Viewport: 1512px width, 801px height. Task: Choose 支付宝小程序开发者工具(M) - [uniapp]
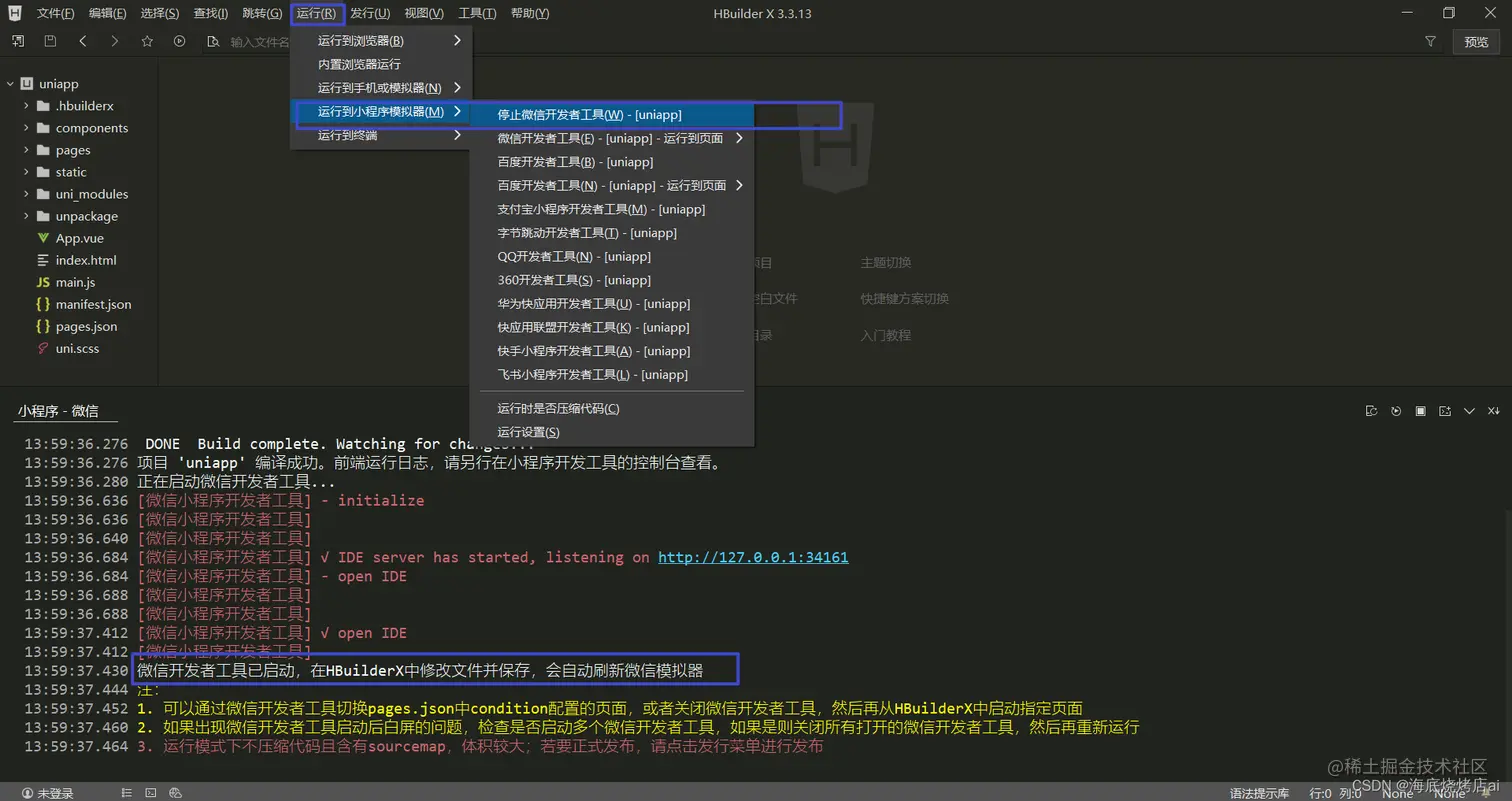[x=612, y=209]
